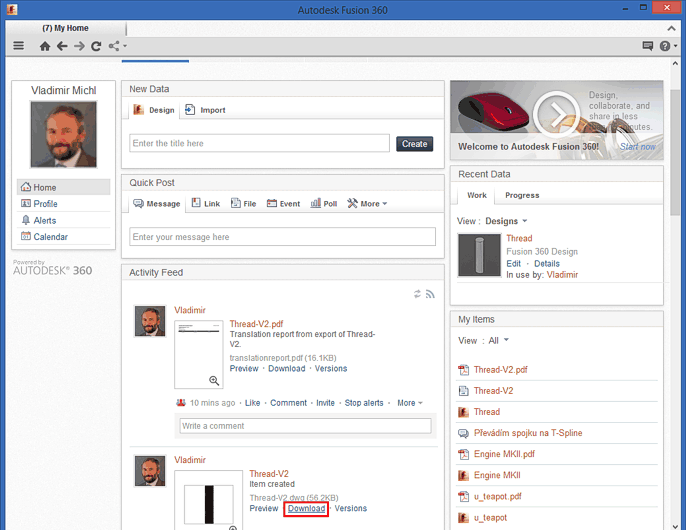Screen dimensions: 686x530
Task: Open the hamburger menu icon
Action: pyautogui.click(x=18, y=46)
